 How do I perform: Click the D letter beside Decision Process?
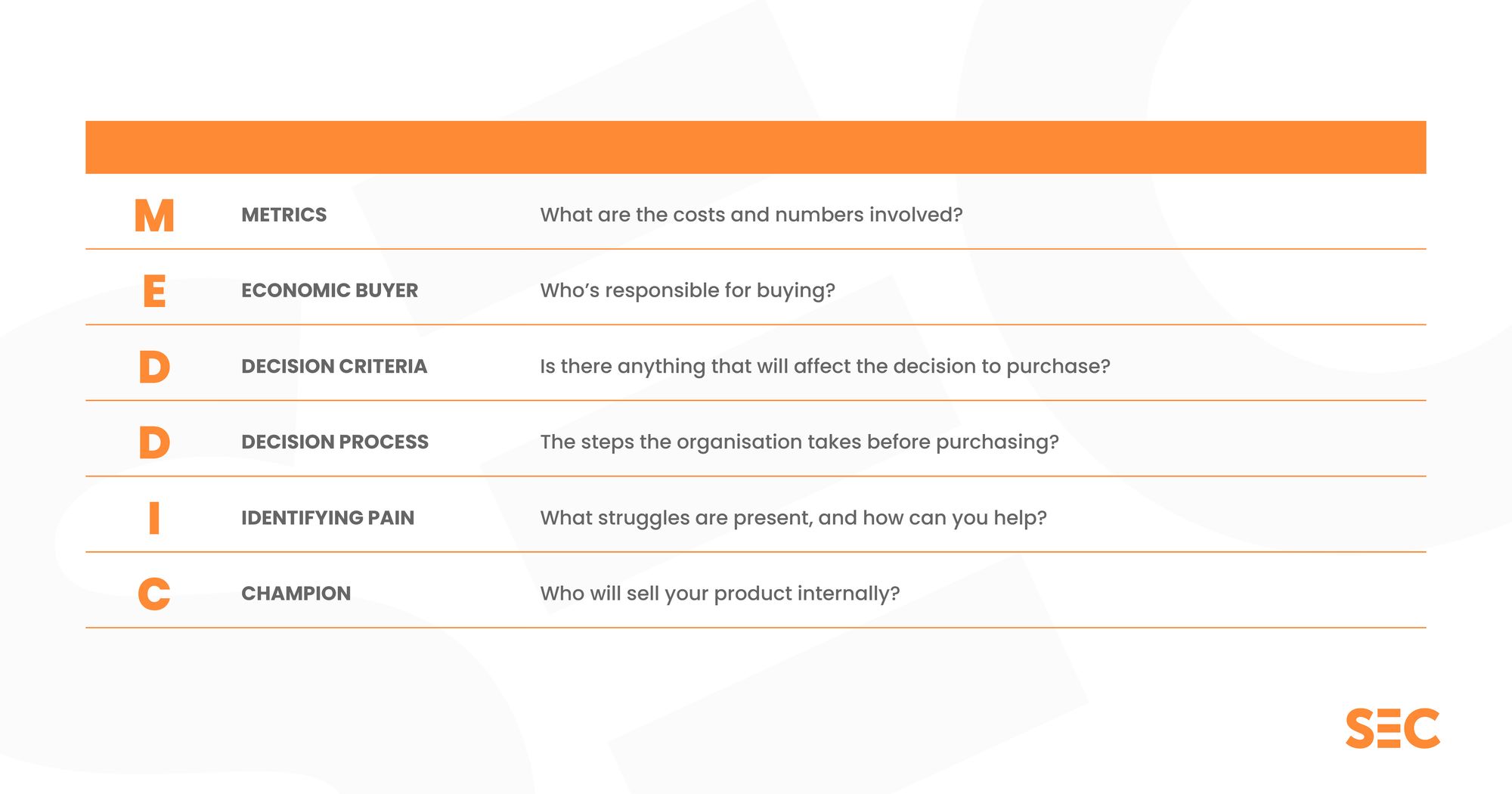154,442
